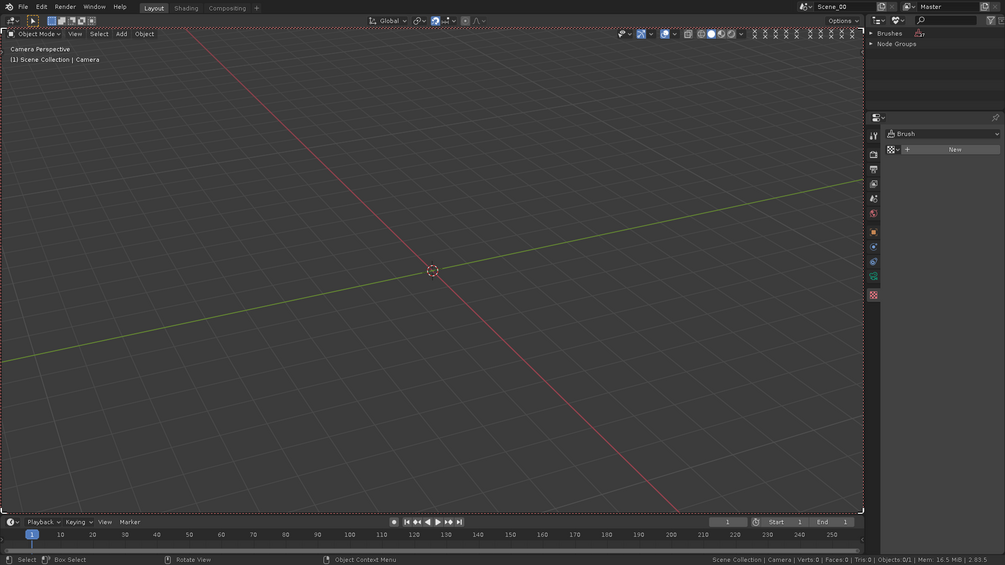The height and width of the screenshot is (565, 1005).
Task: Open the Edit menu
Action: 42,6
